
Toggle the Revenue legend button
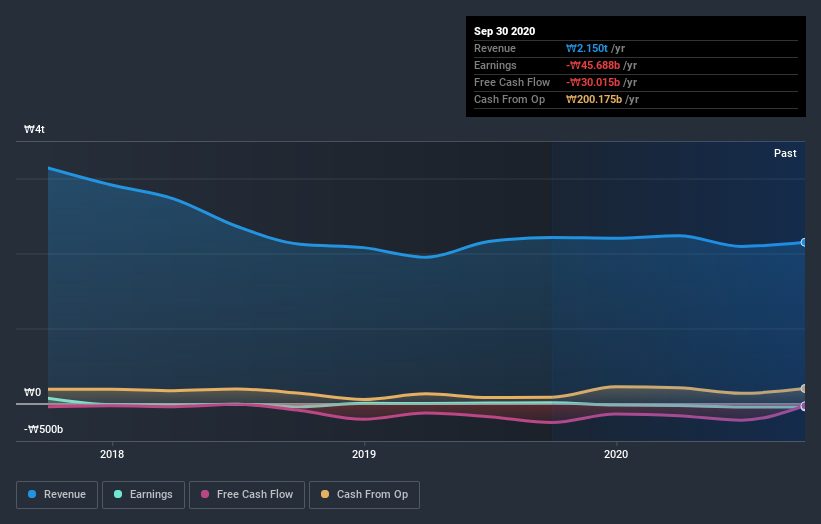click(x=57, y=495)
